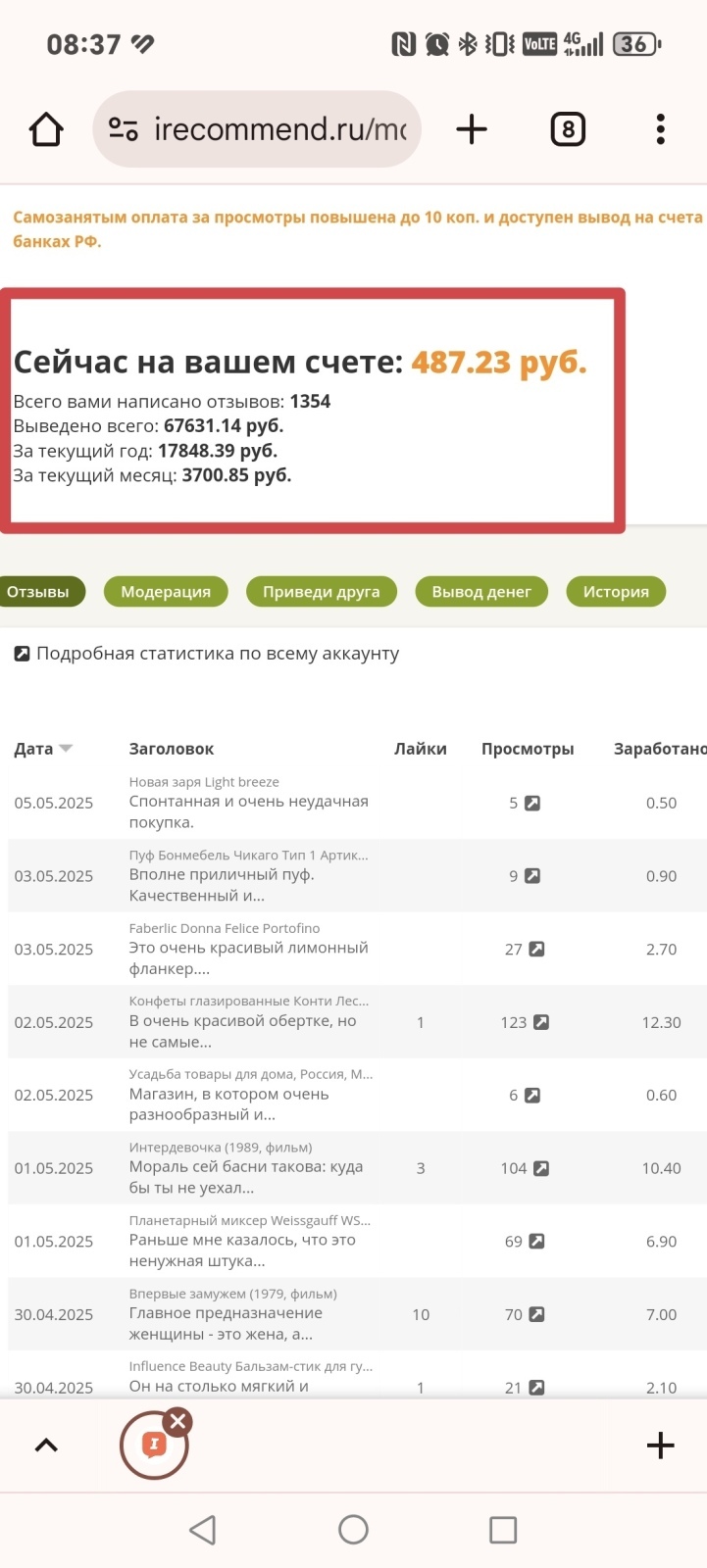The width and height of the screenshot is (707, 1568).
Task: Open view stats icon for 104 views row
Action: 540,1168
